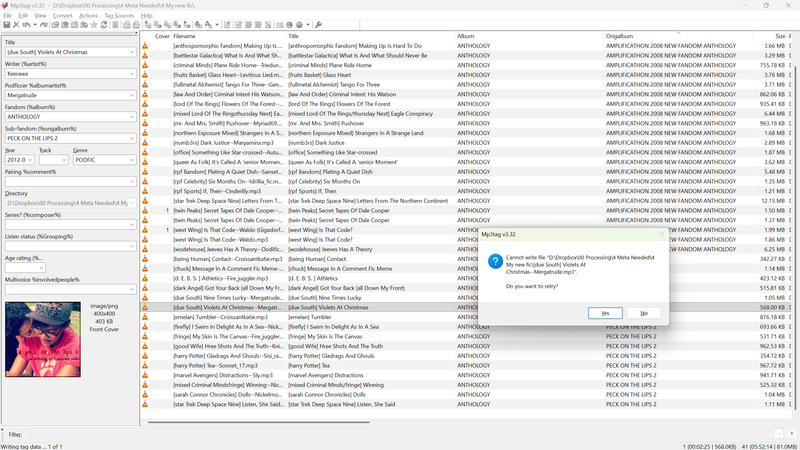Close the Mp3tag error dialog

pos(661,234)
